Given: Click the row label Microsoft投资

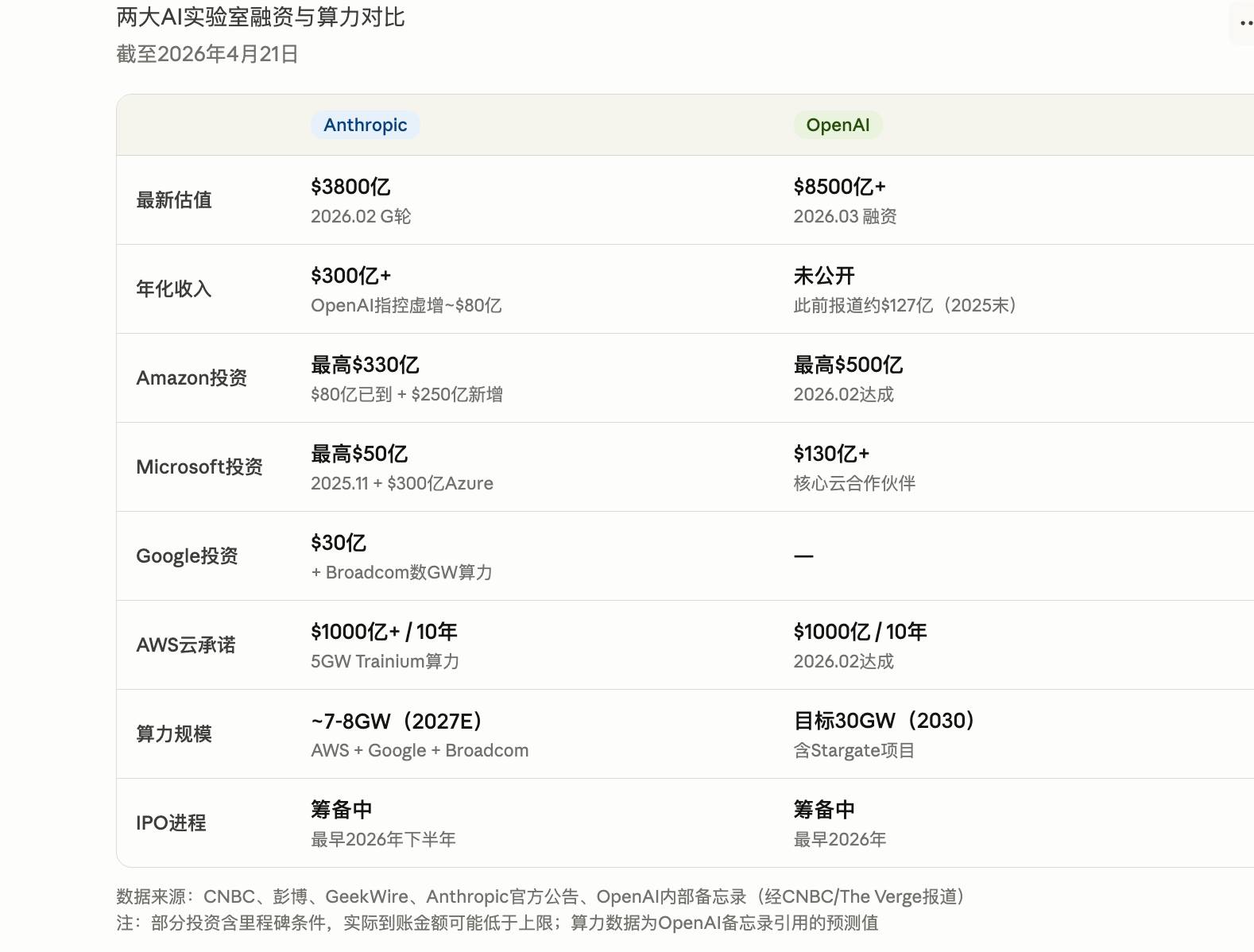Looking at the screenshot, I should [199, 467].
